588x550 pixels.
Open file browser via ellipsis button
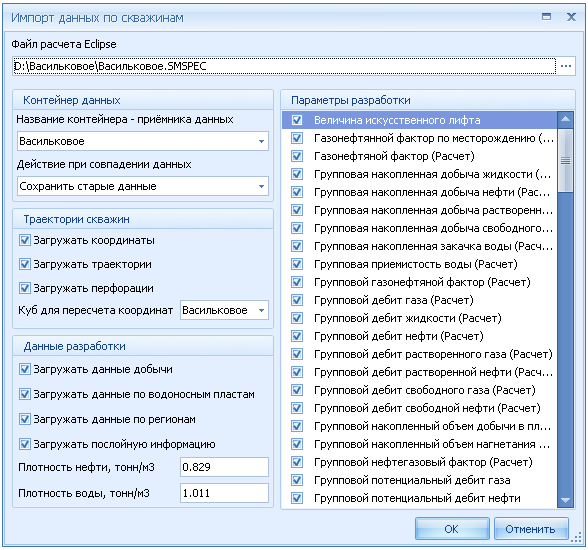click(566, 66)
